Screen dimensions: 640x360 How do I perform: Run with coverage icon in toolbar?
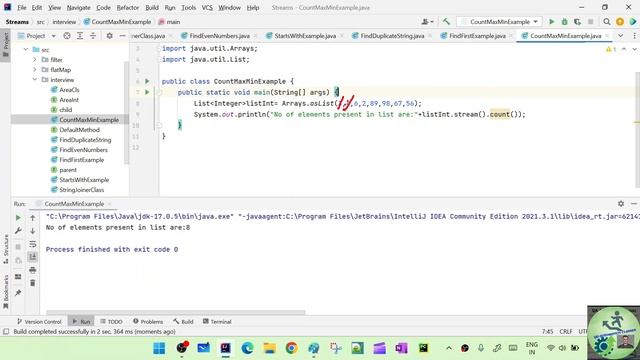click(x=577, y=22)
